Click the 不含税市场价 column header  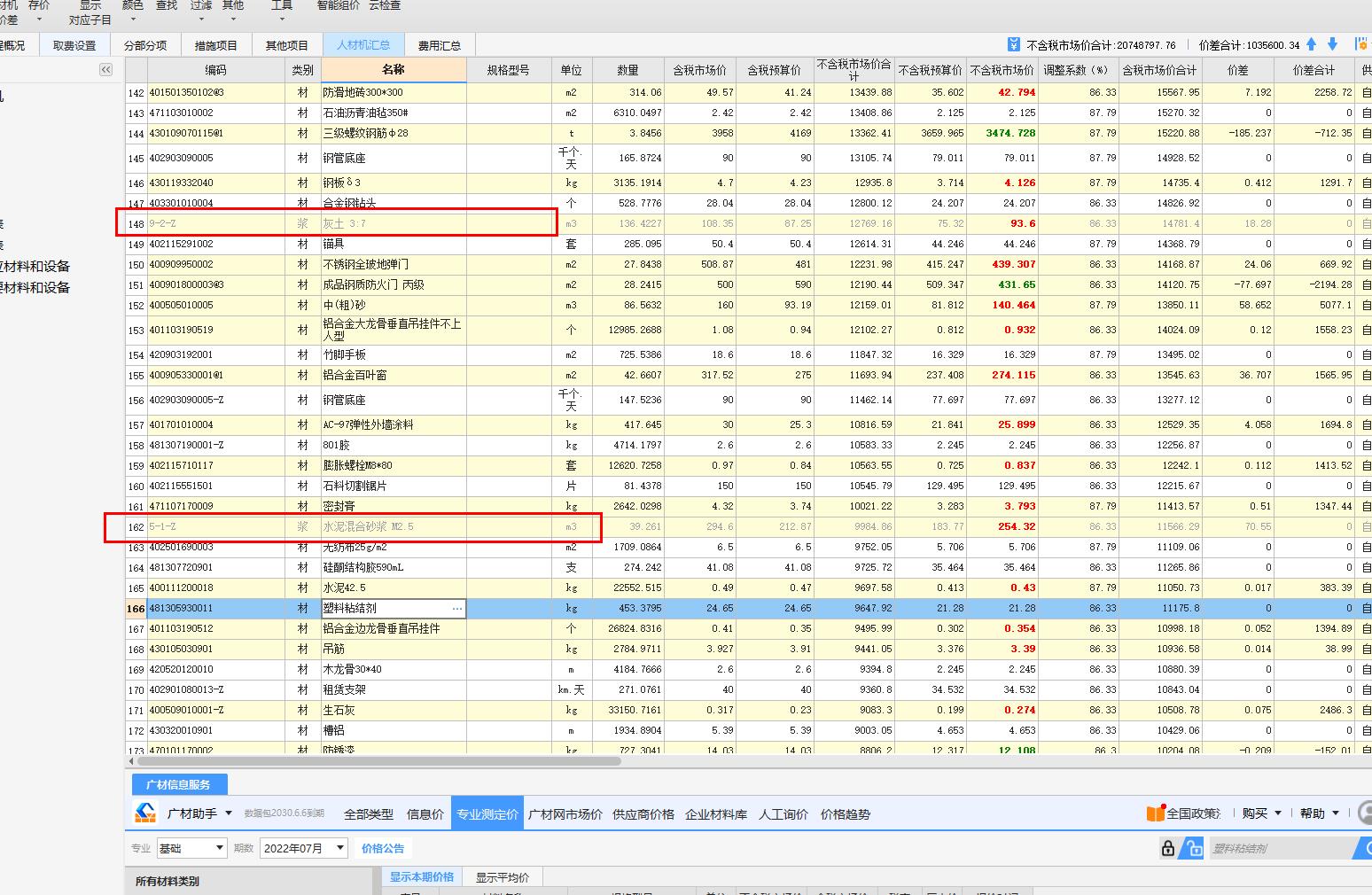[1002, 70]
